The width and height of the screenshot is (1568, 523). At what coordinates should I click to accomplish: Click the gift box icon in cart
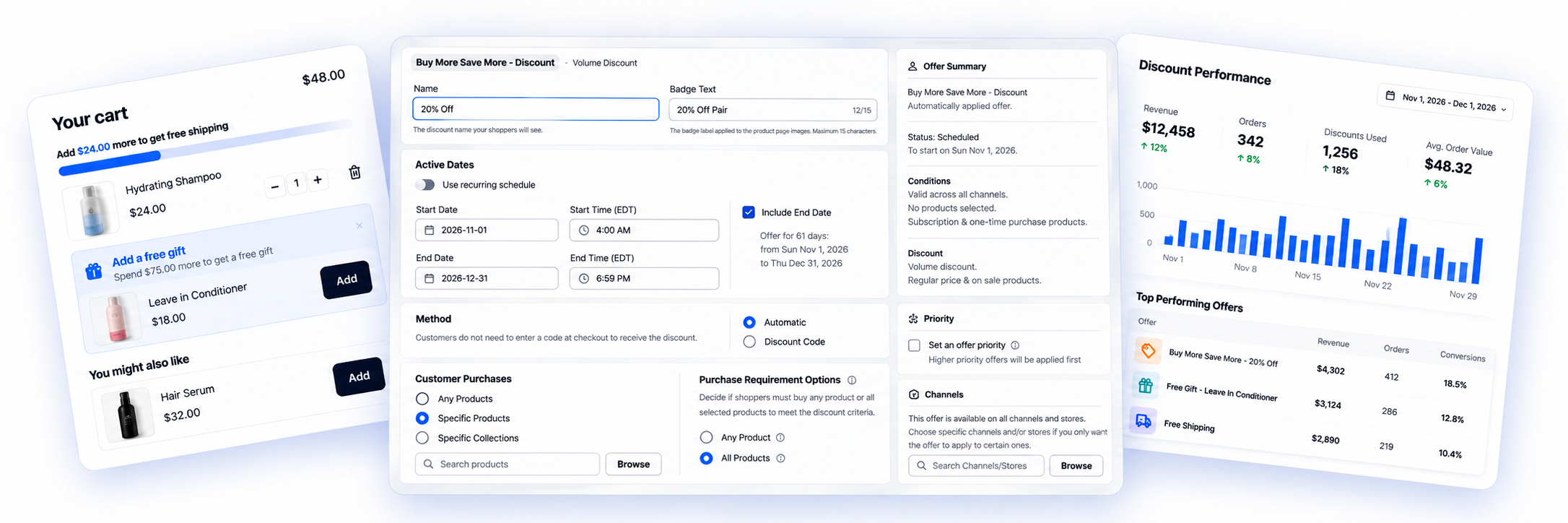(94, 271)
